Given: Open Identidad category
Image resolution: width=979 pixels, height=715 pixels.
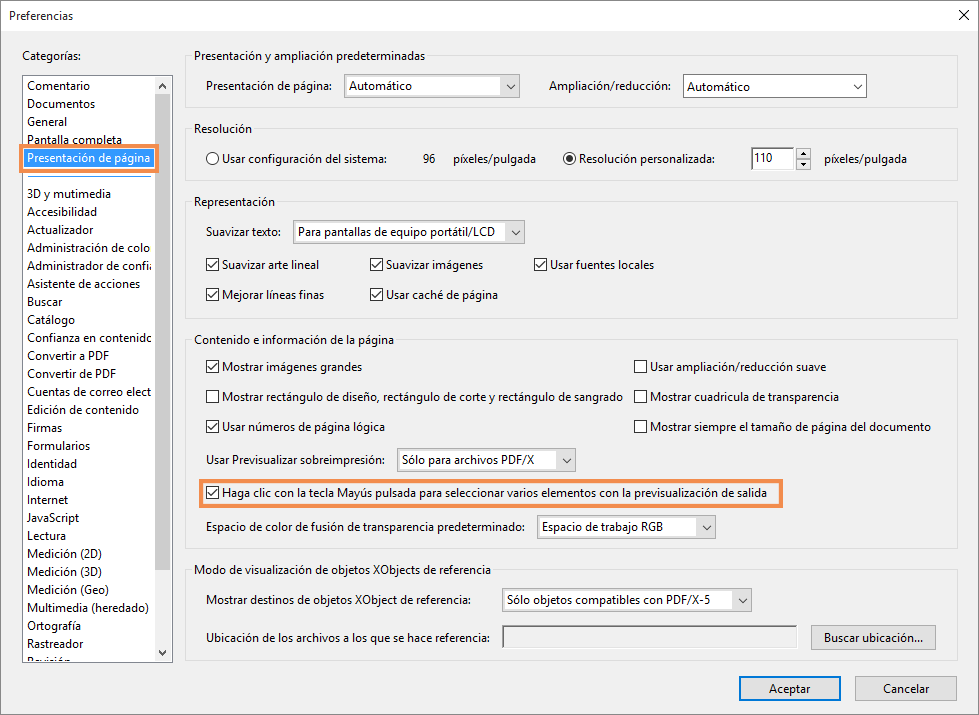Looking at the screenshot, I should [52, 464].
